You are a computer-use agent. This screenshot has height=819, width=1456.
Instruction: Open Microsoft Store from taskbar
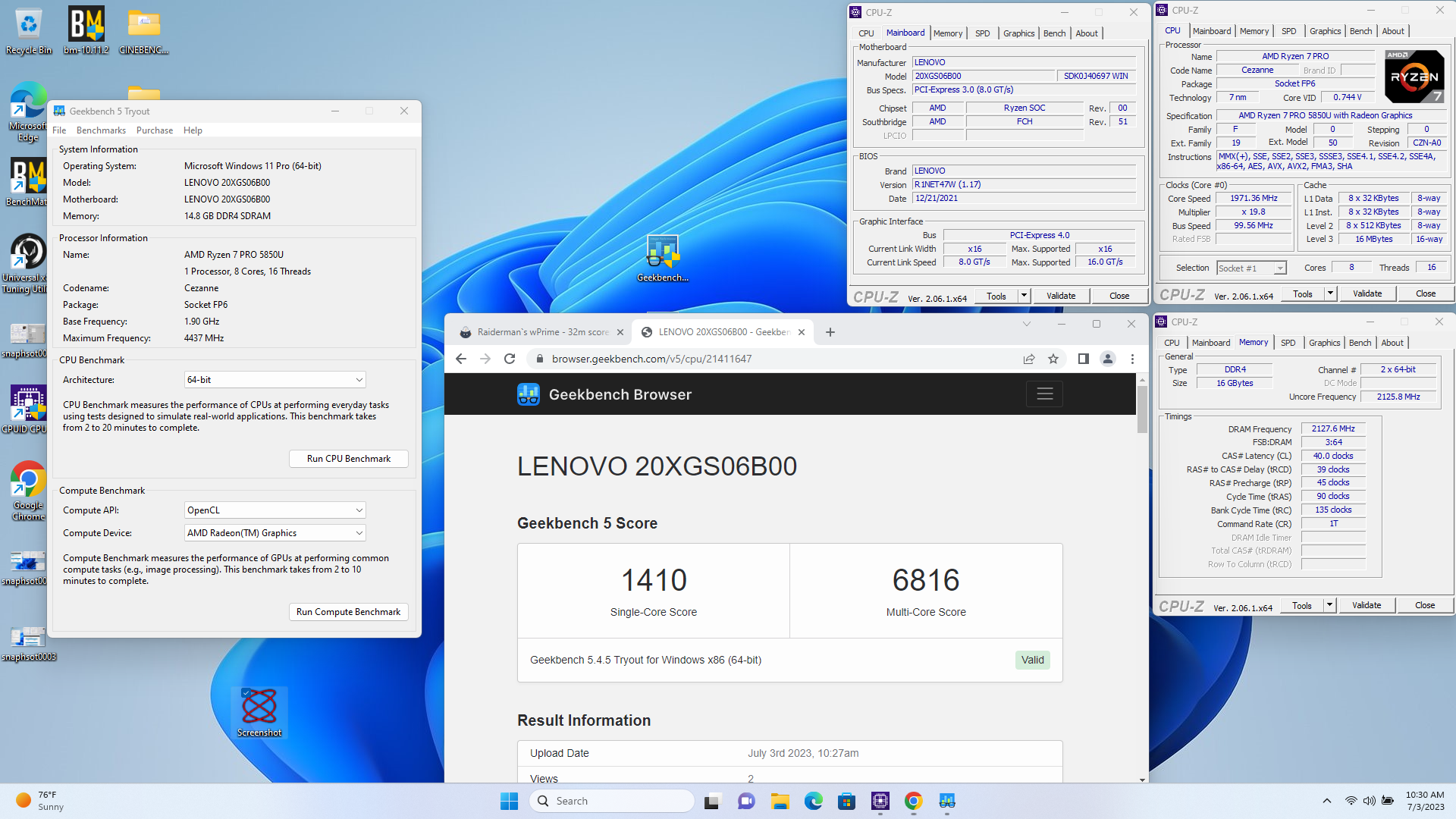point(847,801)
